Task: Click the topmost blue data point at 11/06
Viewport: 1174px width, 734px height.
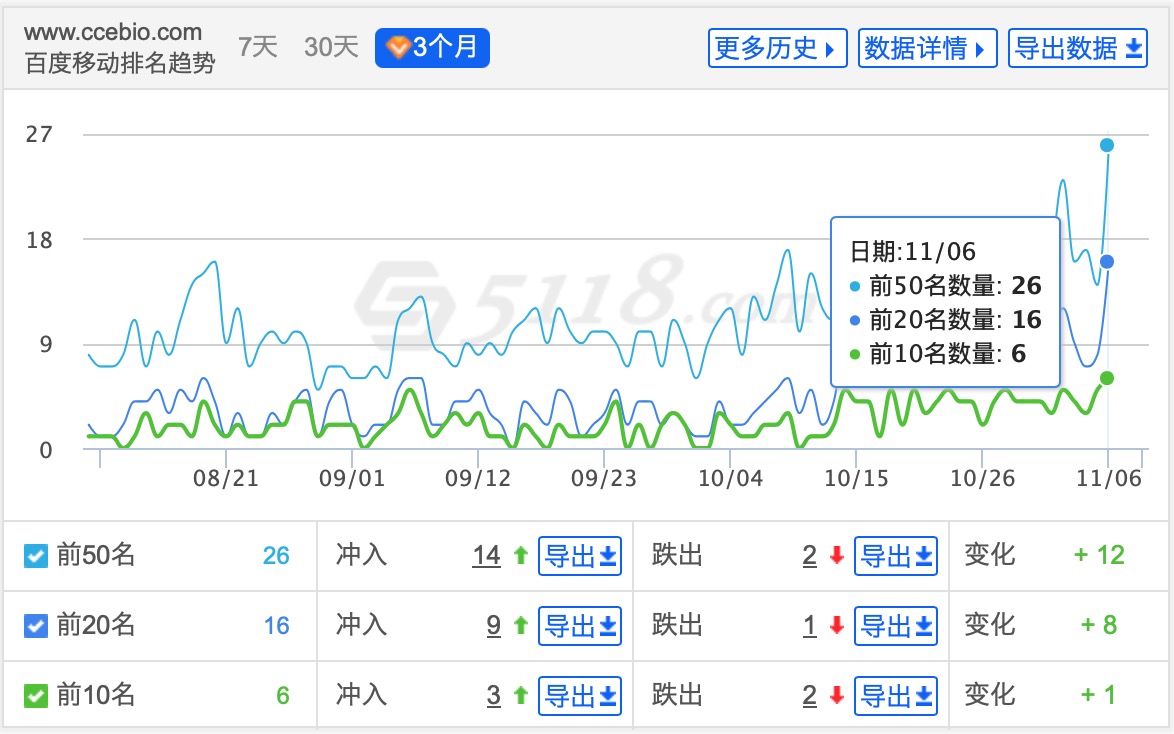Action: (1106, 145)
